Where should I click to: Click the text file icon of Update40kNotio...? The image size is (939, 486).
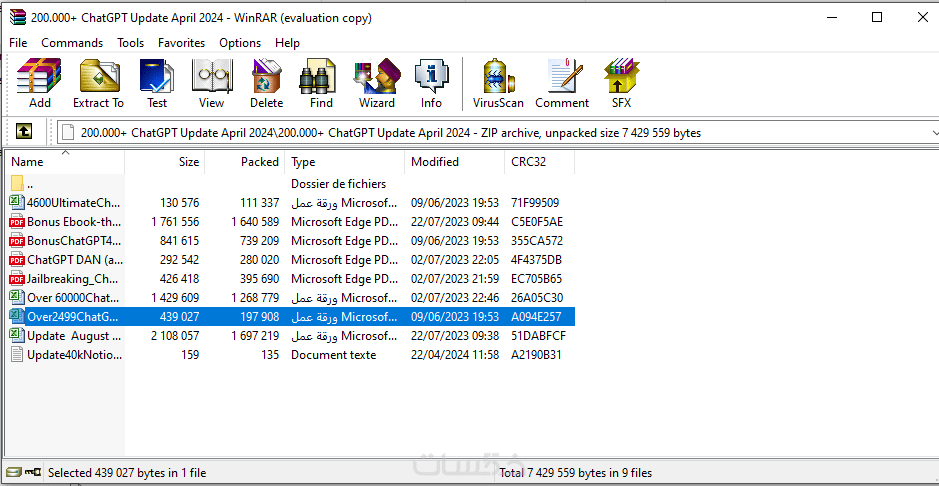click(x=17, y=354)
